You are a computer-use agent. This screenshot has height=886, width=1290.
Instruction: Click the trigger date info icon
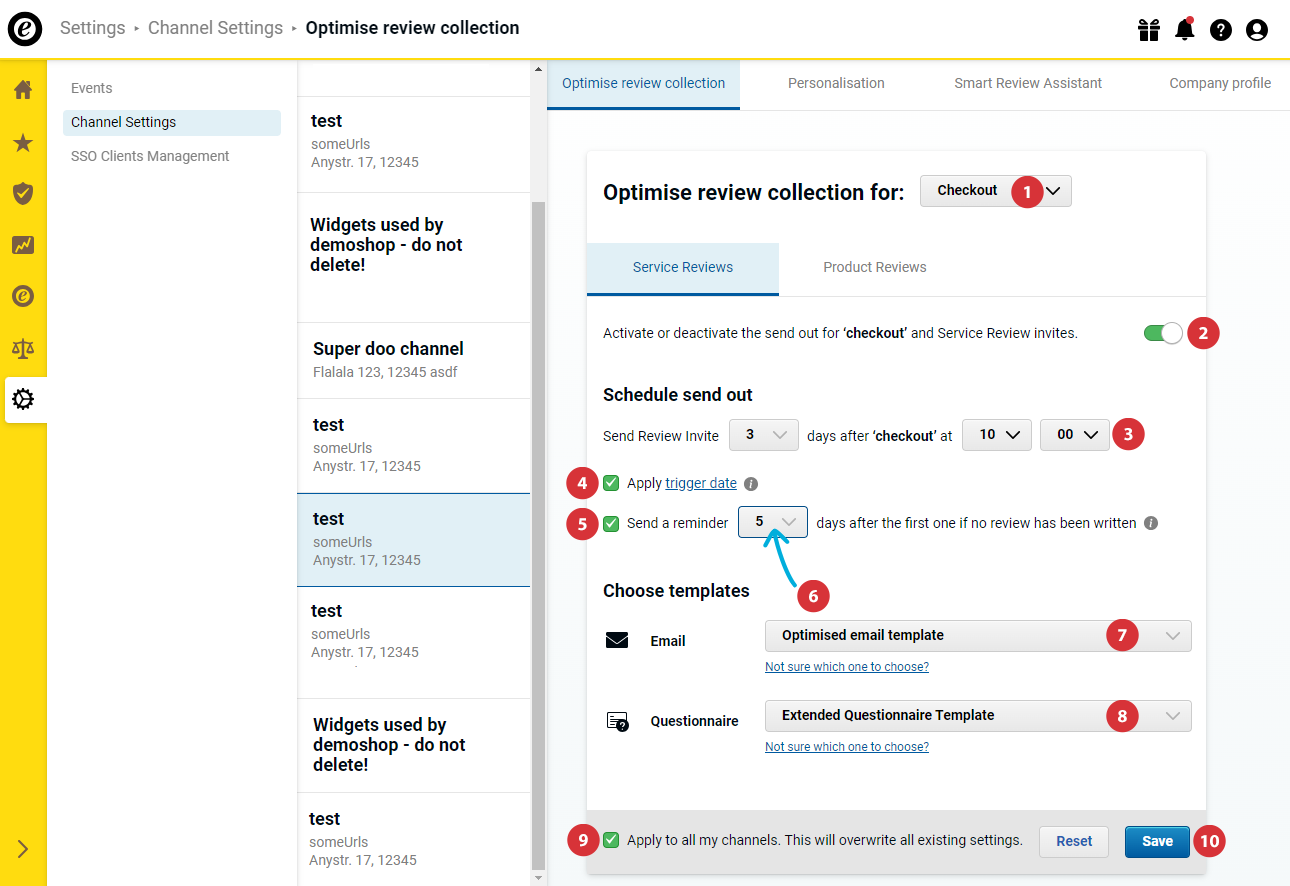(x=751, y=484)
